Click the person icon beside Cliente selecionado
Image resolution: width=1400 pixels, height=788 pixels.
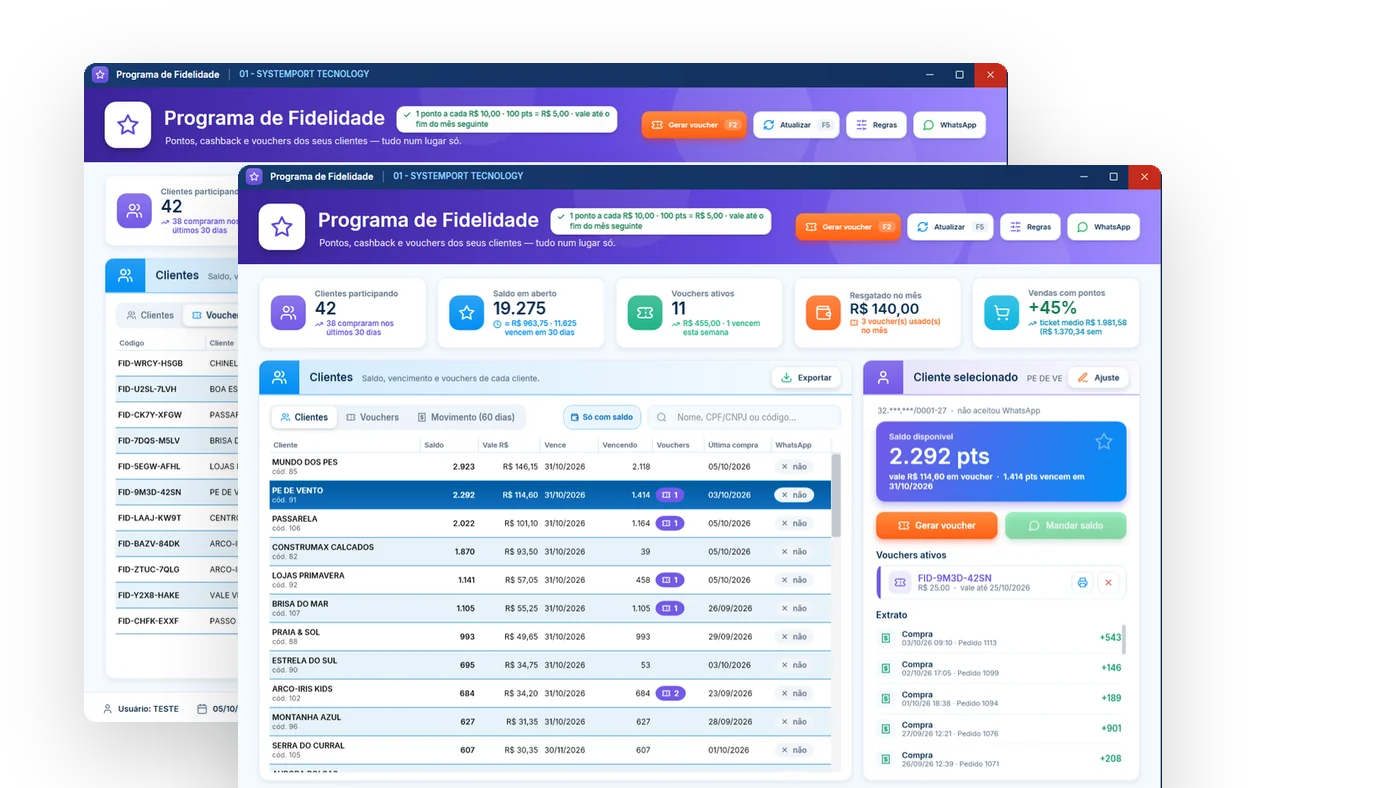(x=883, y=378)
